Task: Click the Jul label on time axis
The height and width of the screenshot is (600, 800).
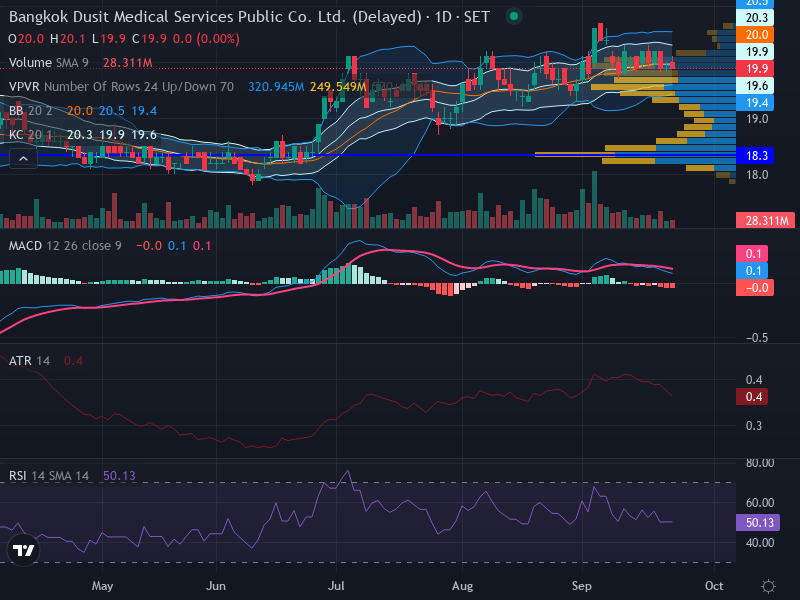Action: pos(336,586)
